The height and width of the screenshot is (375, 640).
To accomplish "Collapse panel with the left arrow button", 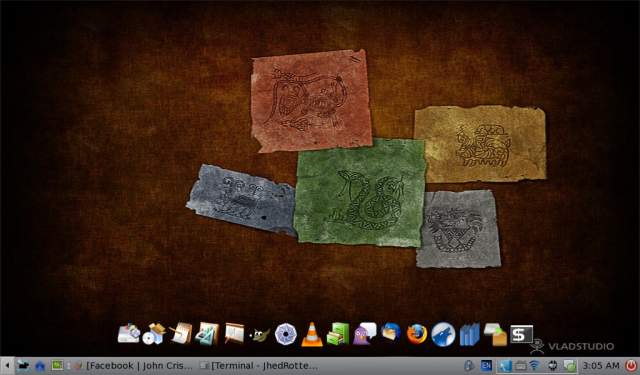I will [7, 366].
